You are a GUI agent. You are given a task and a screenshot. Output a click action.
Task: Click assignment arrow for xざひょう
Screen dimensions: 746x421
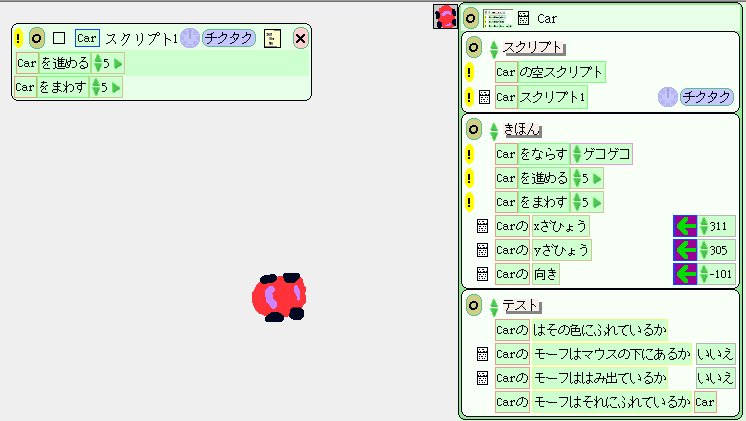coord(685,226)
